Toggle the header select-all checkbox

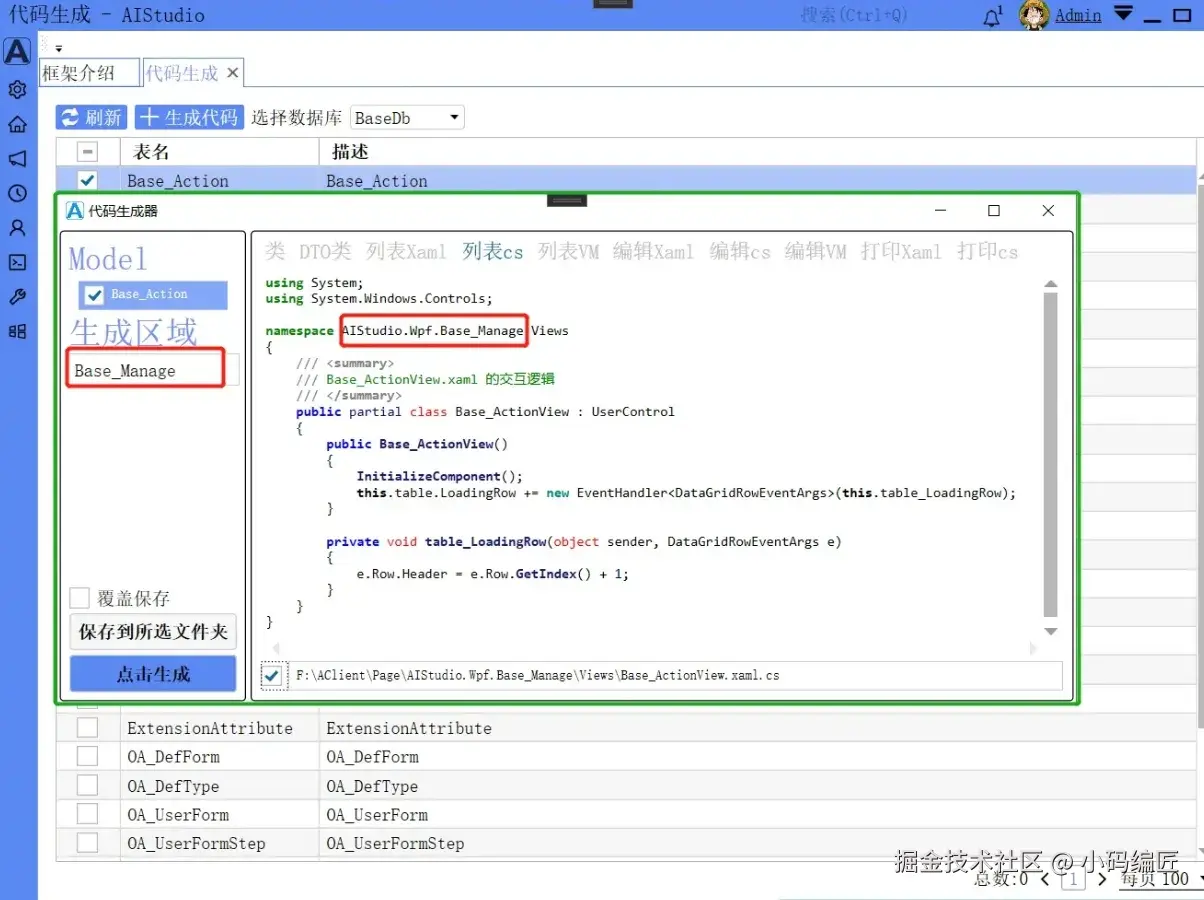pos(87,152)
